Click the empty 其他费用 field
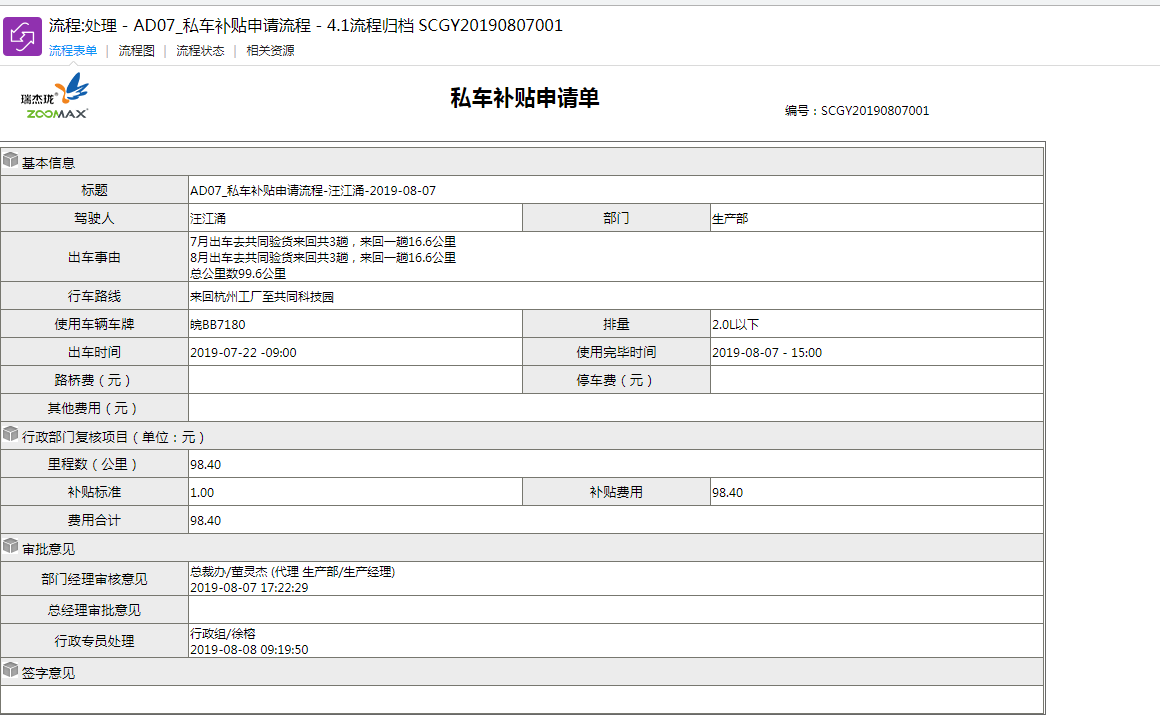1160x719 pixels. point(615,408)
